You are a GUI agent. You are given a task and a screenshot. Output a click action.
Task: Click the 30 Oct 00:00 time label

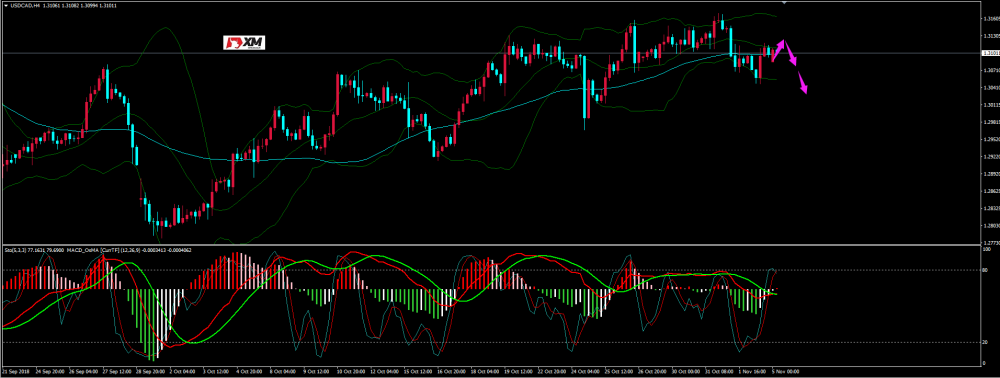click(686, 372)
